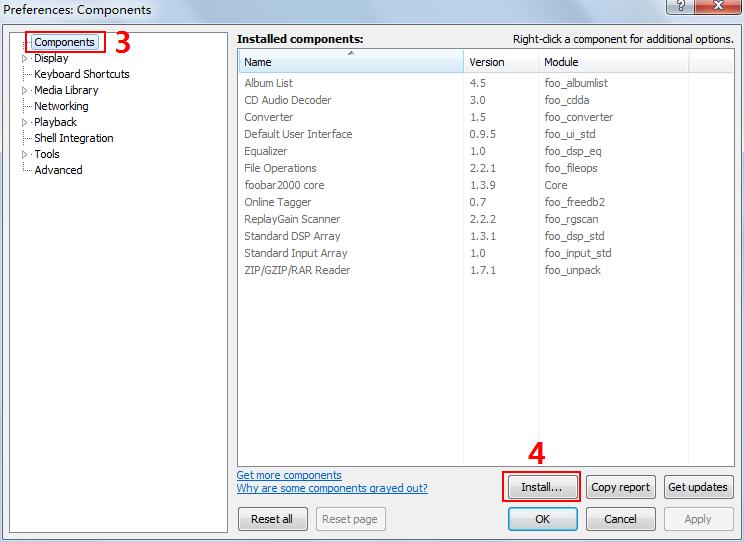
Task: Click the help question mark title button
Action: [x=680, y=6]
